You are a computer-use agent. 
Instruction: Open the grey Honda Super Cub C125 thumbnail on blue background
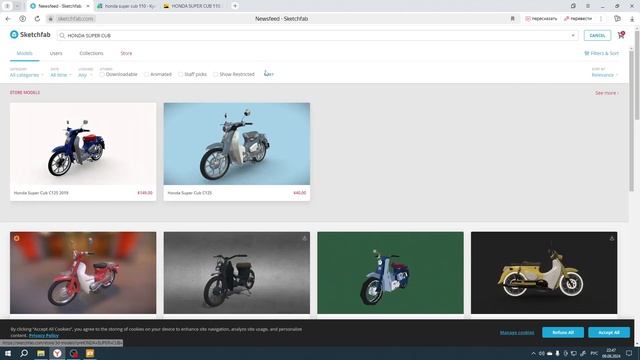237,144
